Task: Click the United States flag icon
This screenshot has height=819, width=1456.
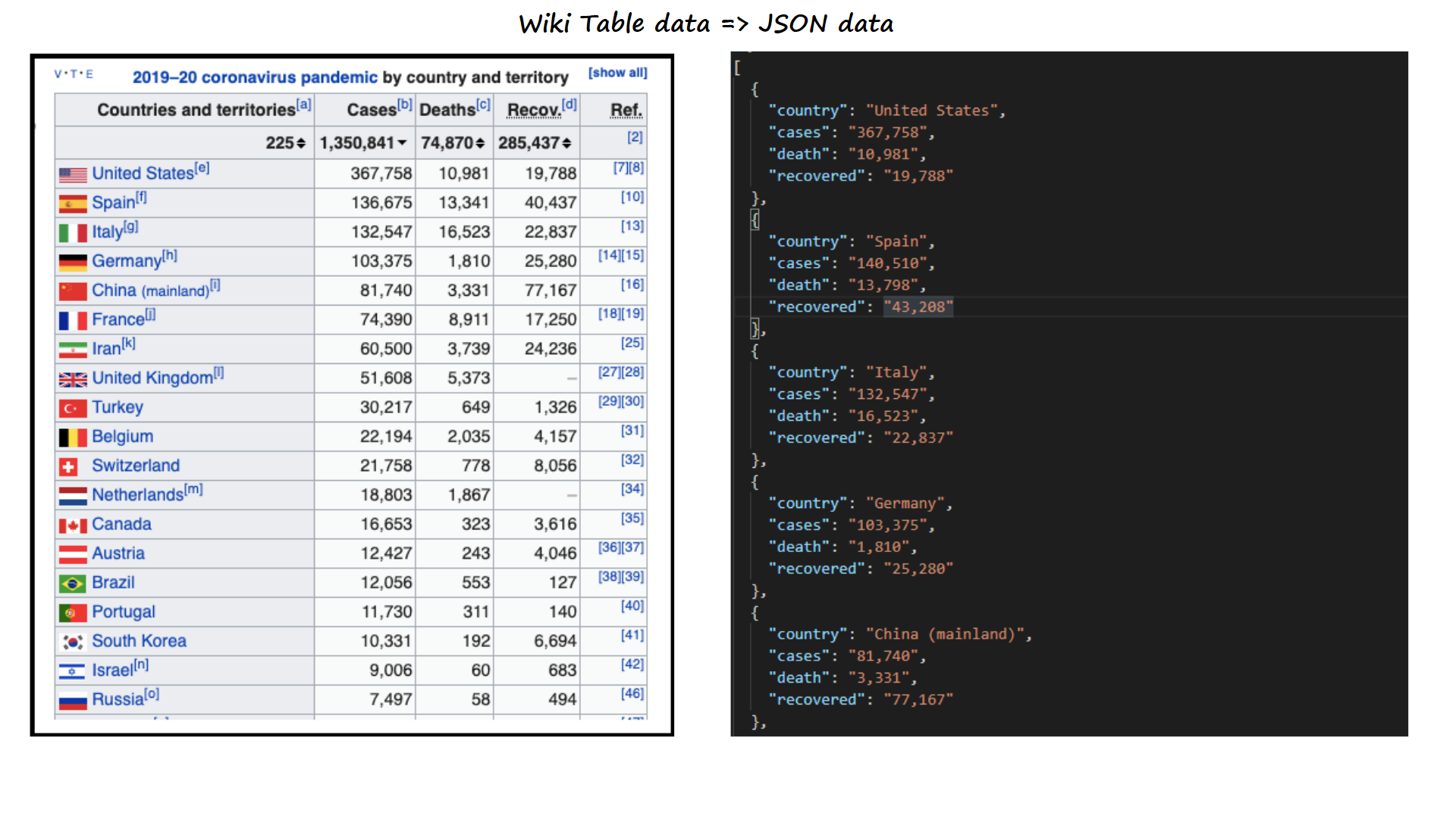Action: [x=73, y=174]
